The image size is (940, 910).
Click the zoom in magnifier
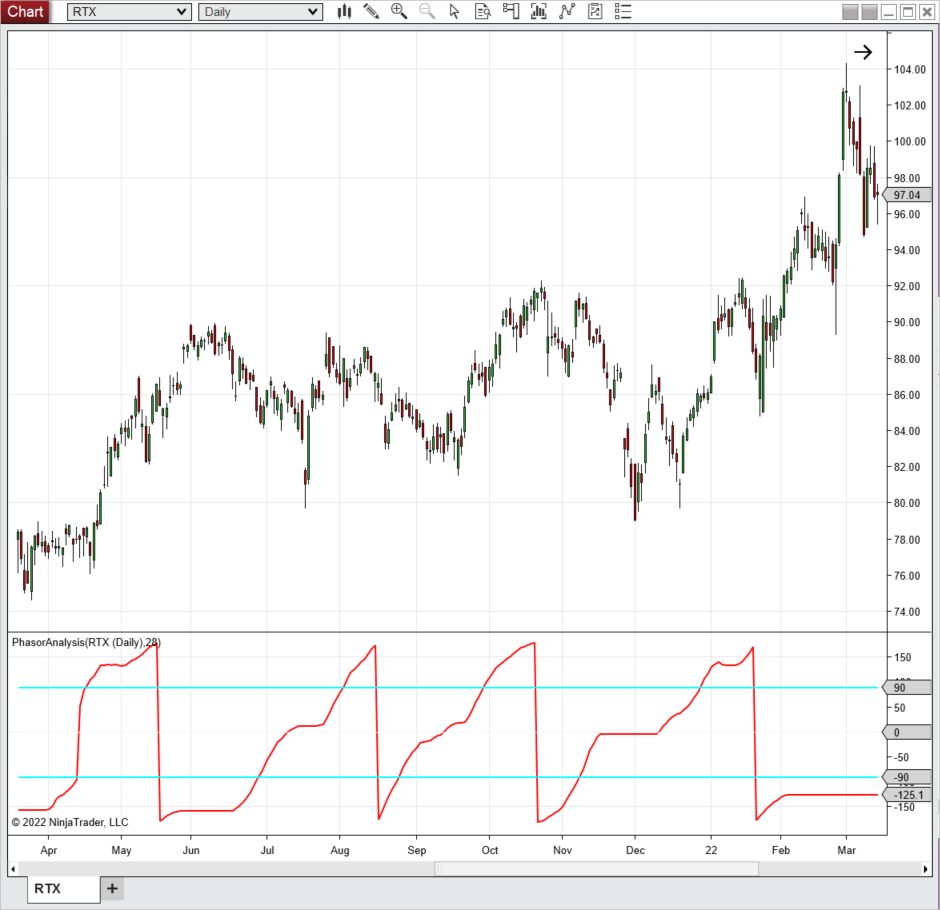tap(399, 12)
